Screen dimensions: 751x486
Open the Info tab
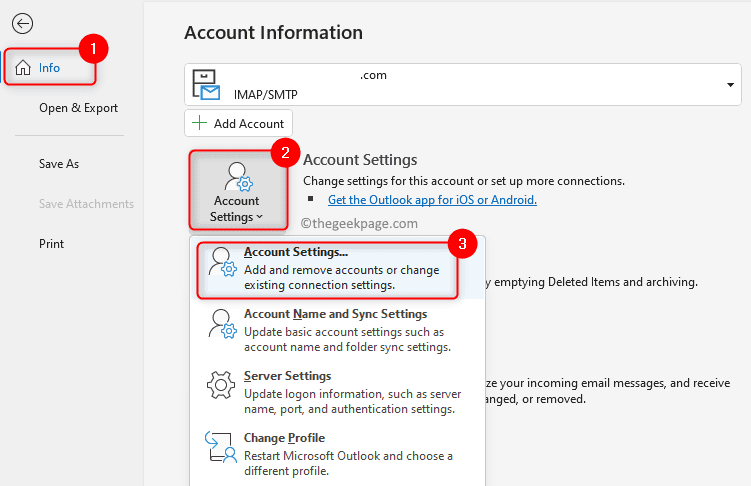[50, 68]
